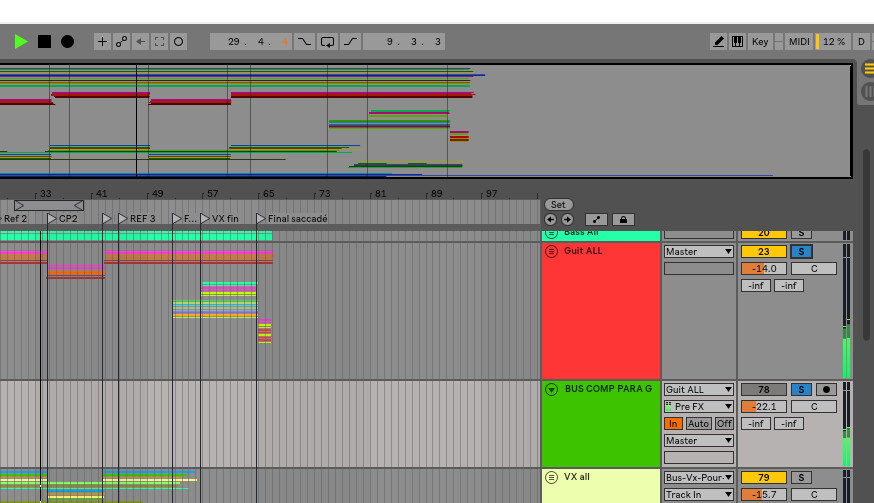The height and width of the screenshot is (503, 874).
Task: Click the CPU load meter 12 %
Action: click(833, 41)
